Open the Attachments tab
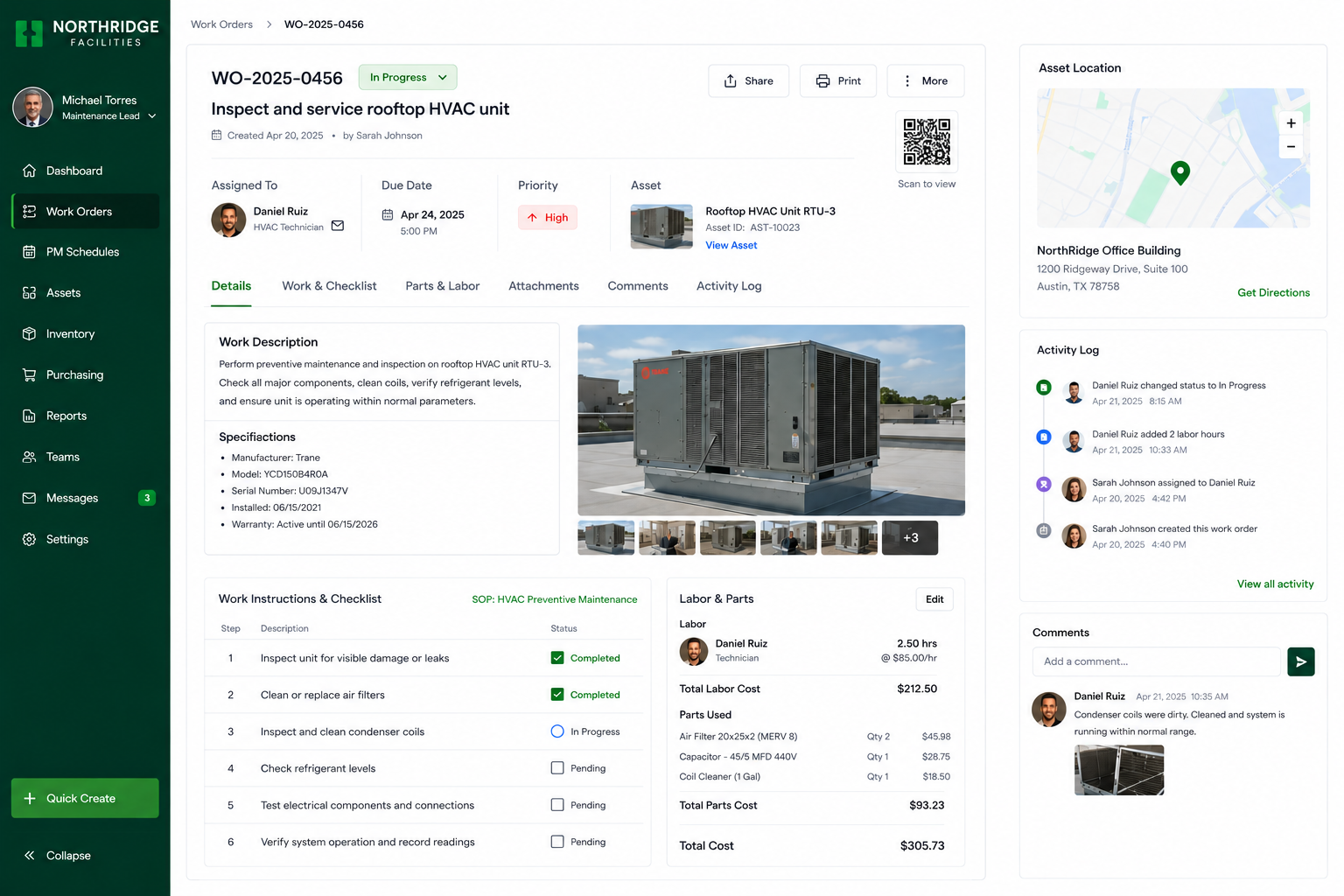The image size is (1344, 896). click(x=543, y=286)
